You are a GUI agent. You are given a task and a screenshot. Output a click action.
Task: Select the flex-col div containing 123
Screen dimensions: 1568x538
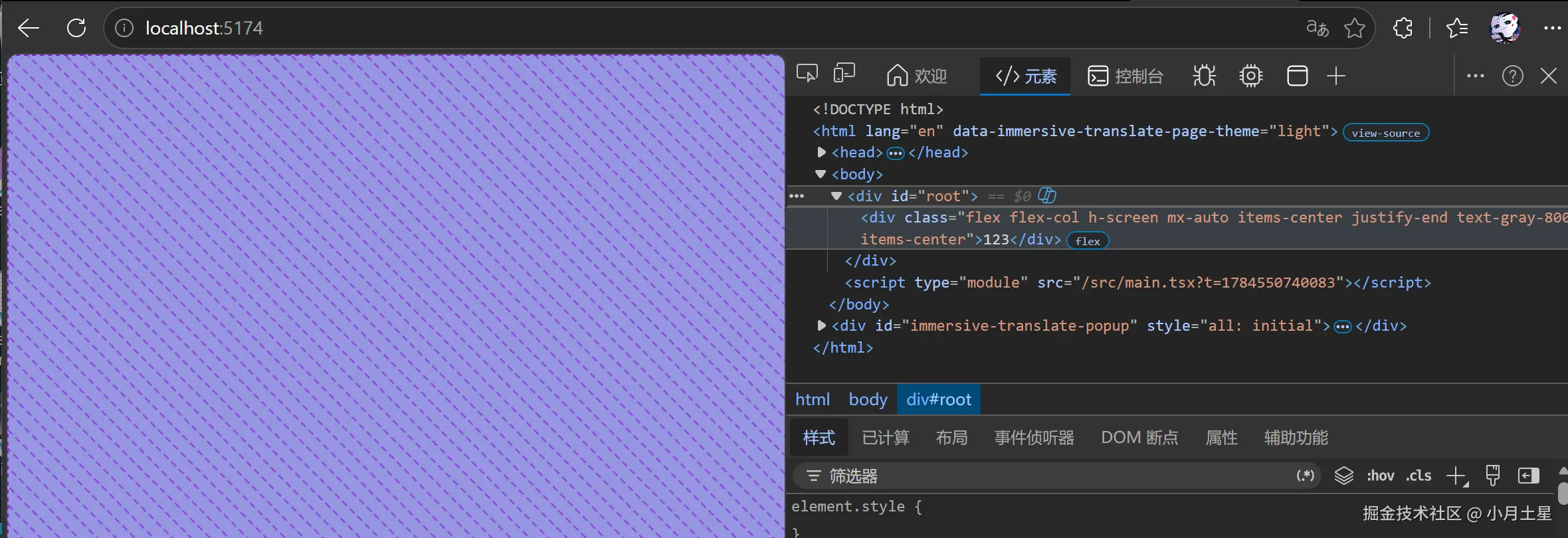pos(1177,228)
